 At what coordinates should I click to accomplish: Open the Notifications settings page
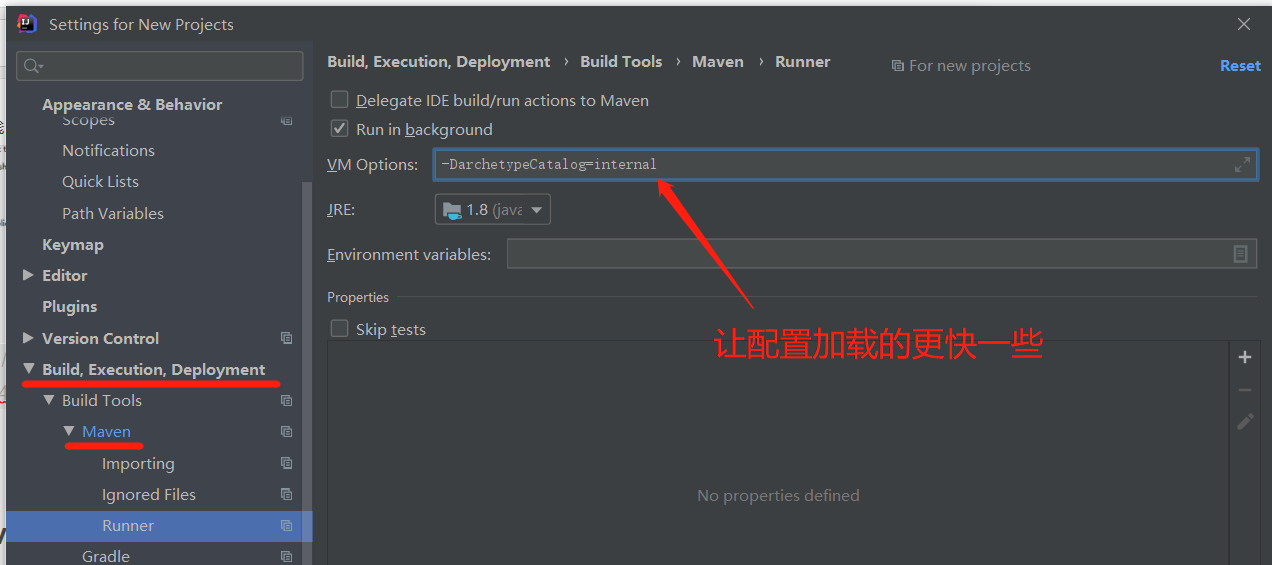[x=108, y=150]
